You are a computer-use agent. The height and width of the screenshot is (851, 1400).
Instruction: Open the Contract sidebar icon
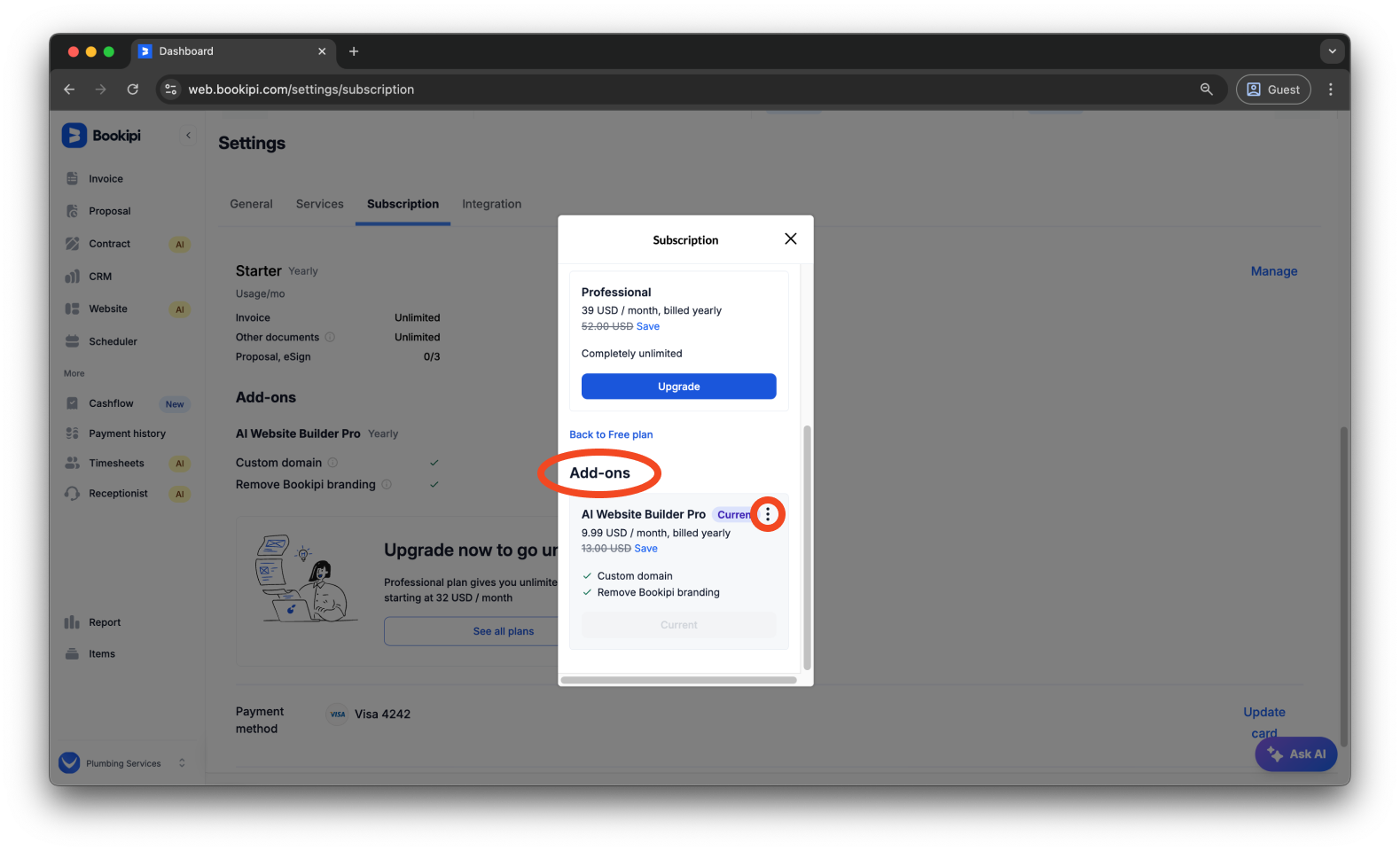tap(73, 244)
